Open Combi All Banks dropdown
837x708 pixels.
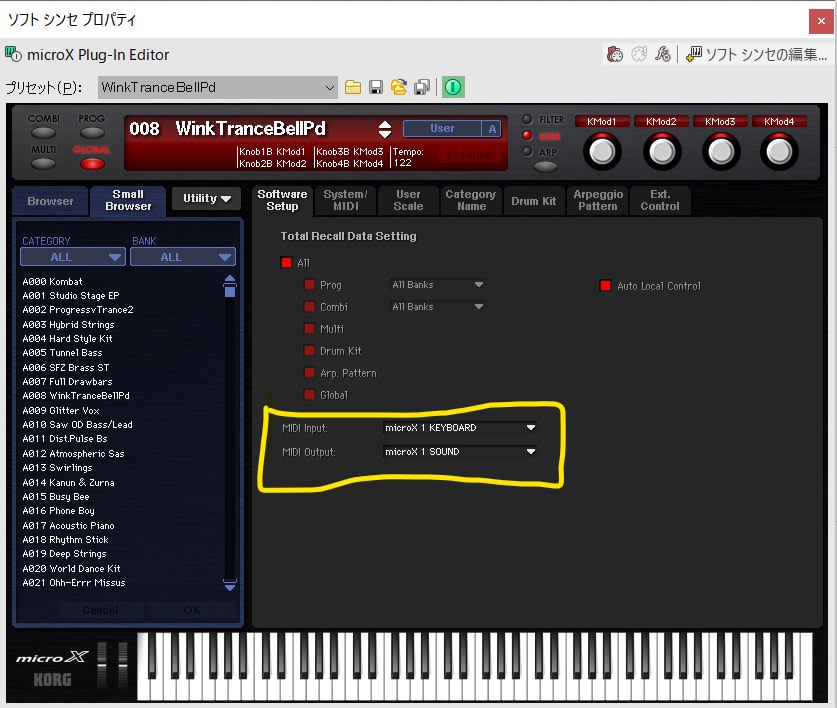tap(438, 306)
